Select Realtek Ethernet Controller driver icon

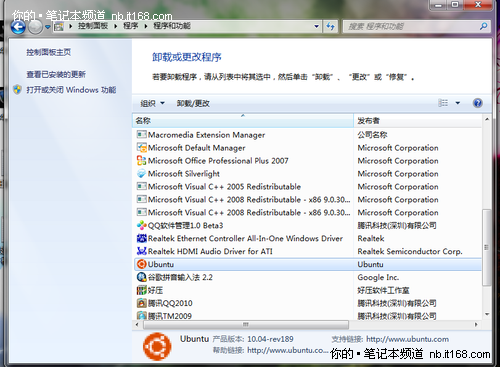pos(142,238)
